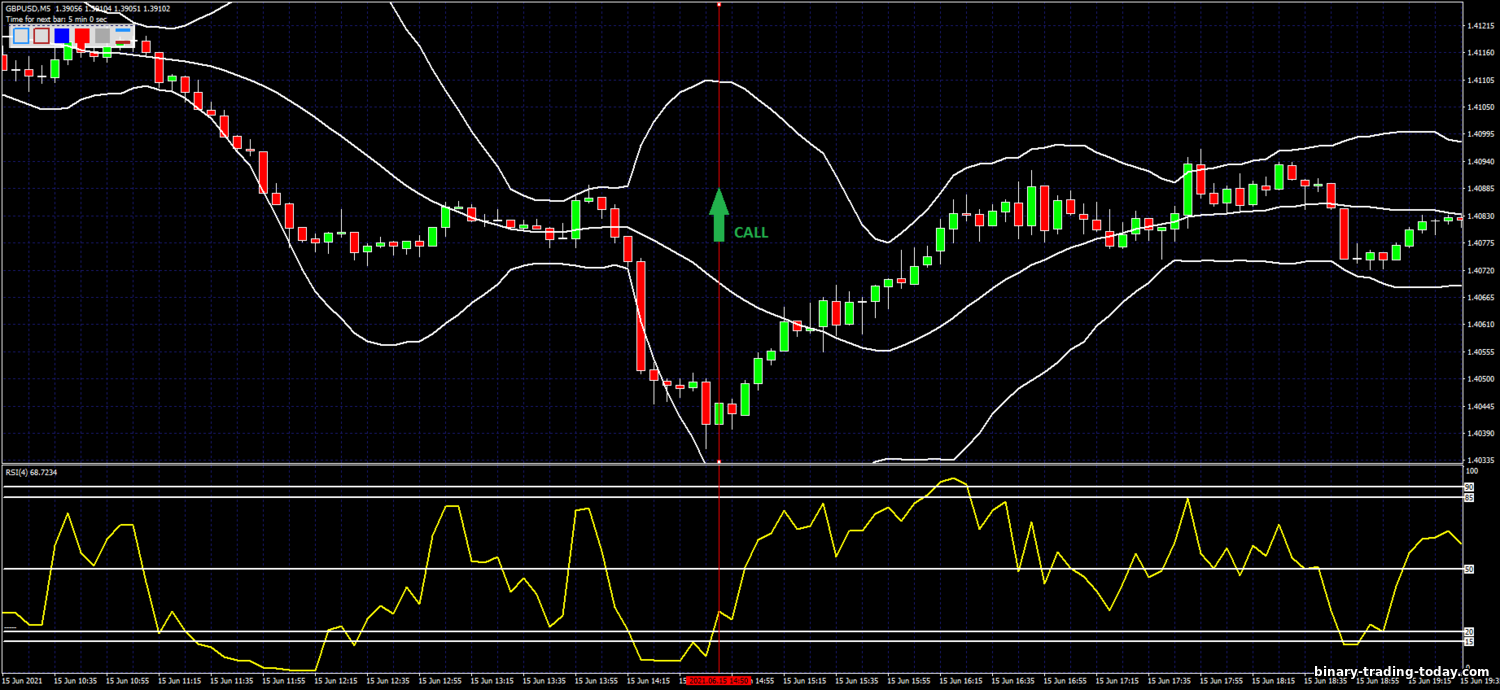Select the solid red square button
Viewport: 1500px width, 690px height.
(x=82, y=36)
